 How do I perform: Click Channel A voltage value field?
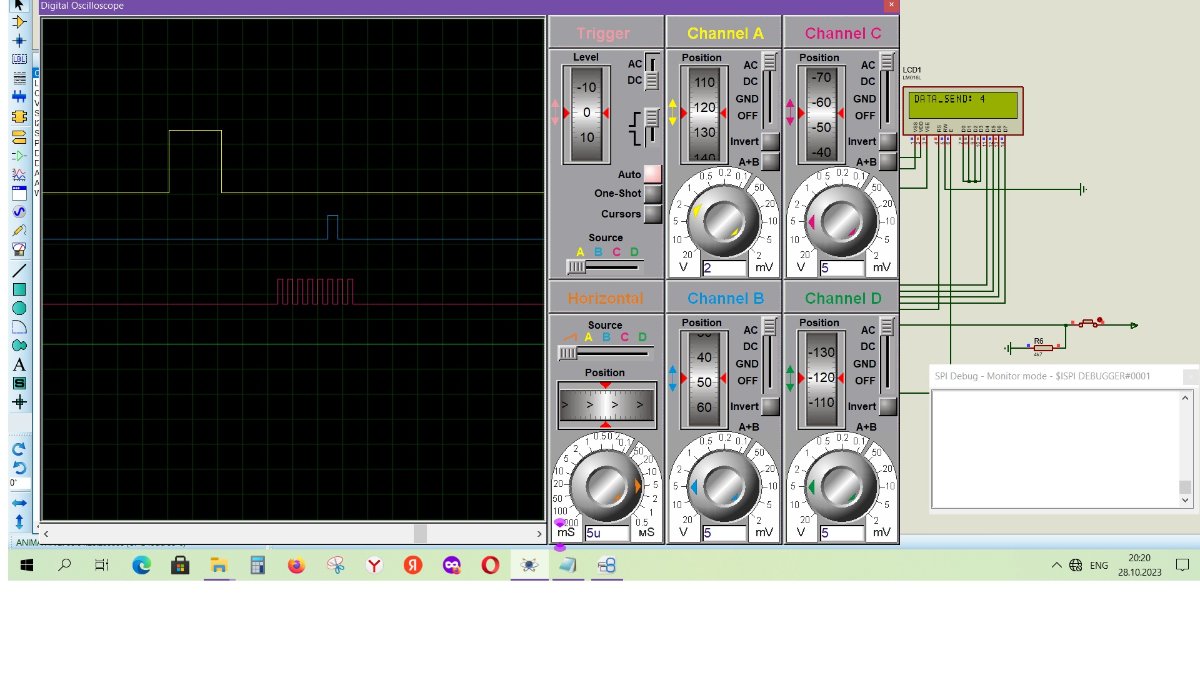(x=724, y=268)
